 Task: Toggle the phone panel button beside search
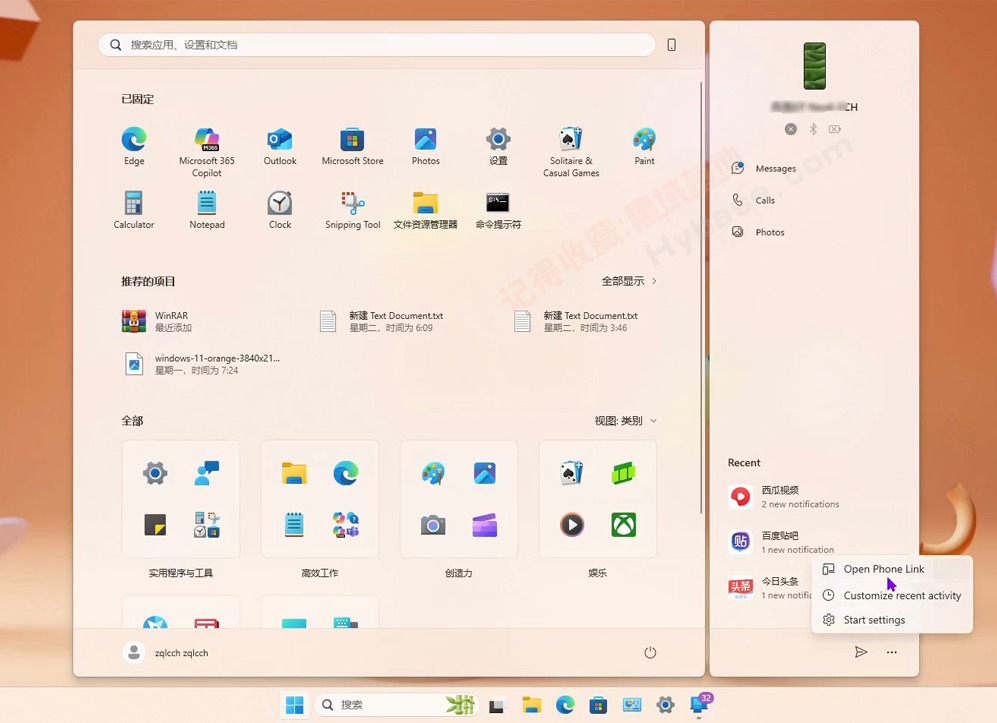pyautogui.click(x=671, y=45)
